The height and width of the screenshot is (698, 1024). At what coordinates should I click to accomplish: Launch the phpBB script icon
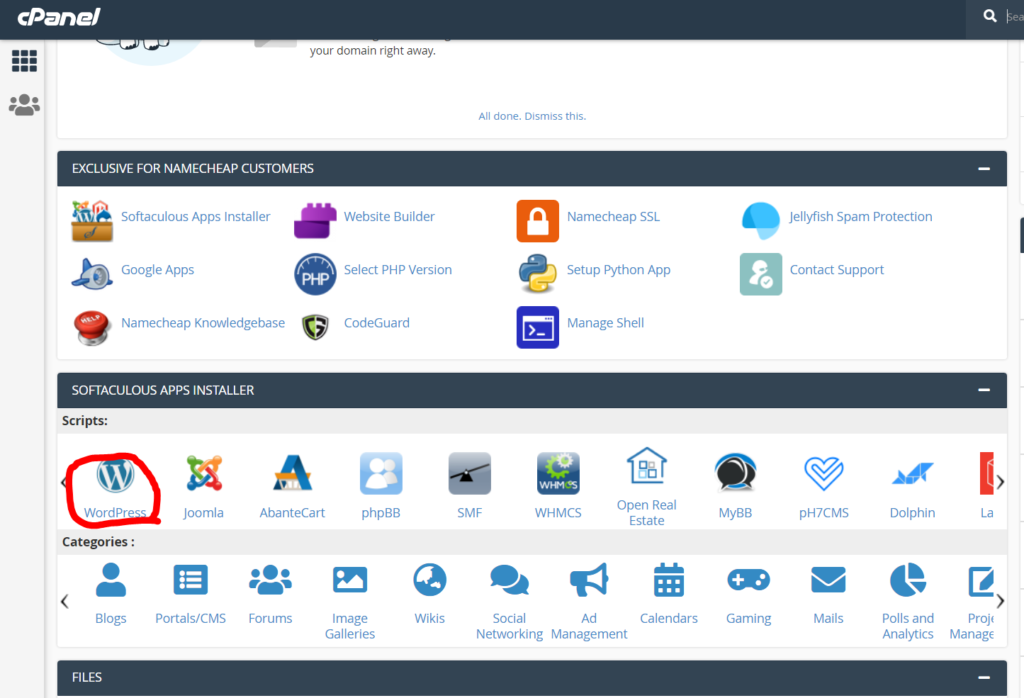381,473
